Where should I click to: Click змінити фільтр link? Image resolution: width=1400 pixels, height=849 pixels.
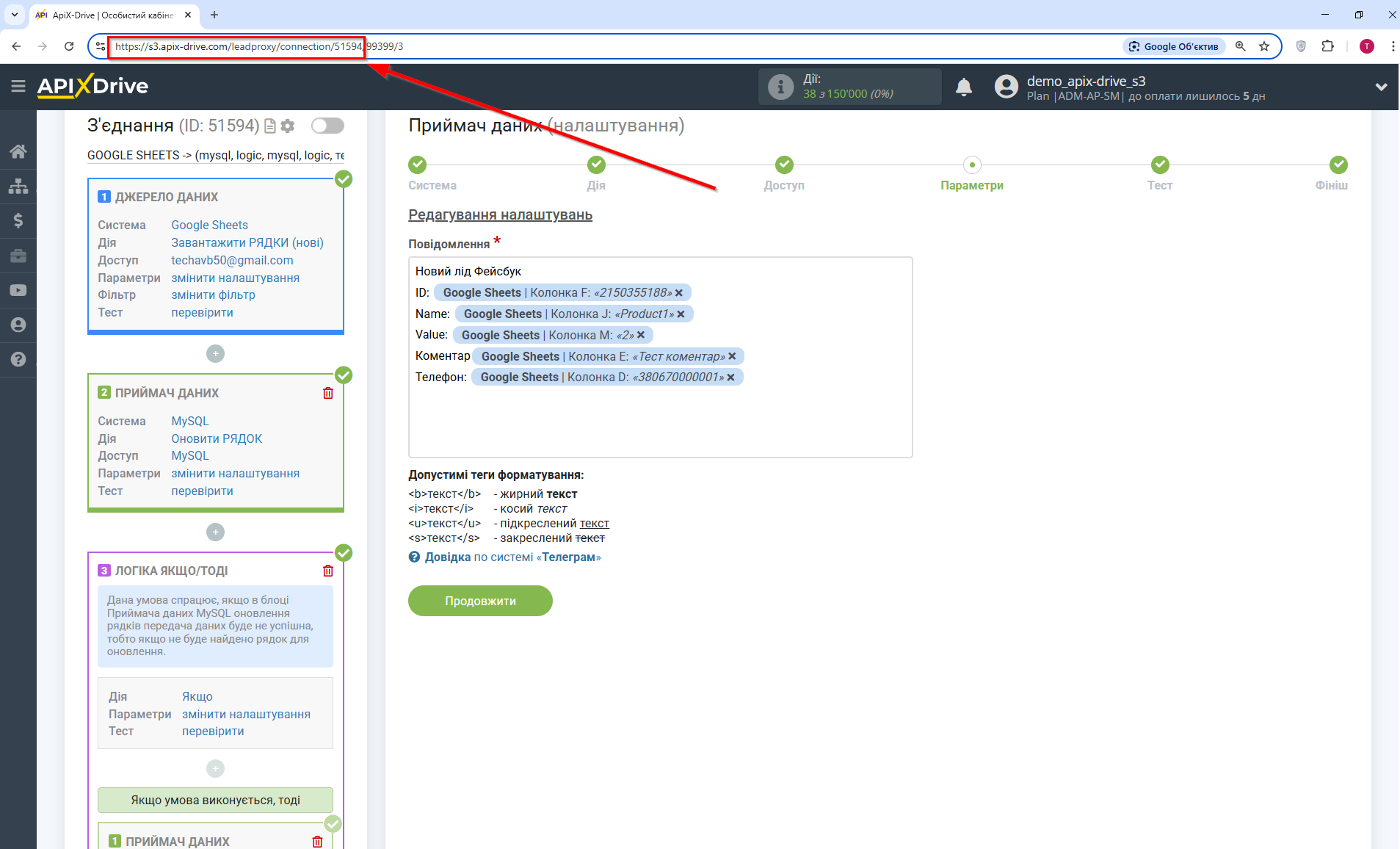point(213,295)
